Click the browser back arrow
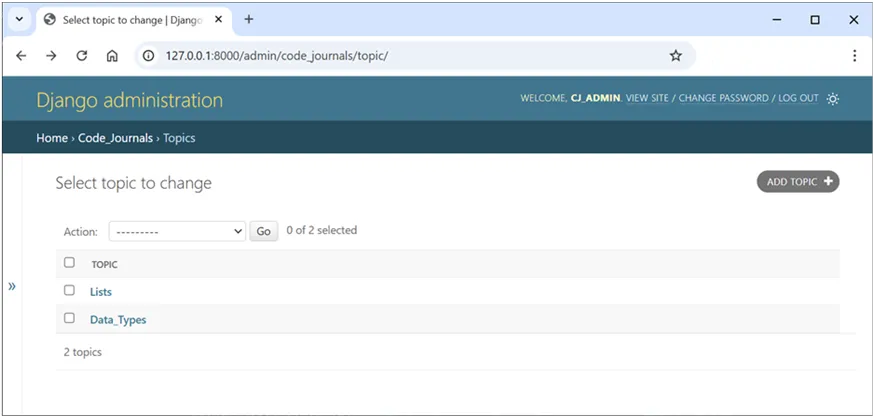 tap(21, 56)
